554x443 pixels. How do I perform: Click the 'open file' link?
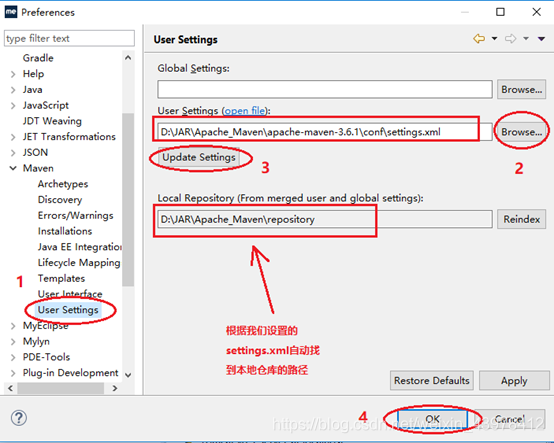pos(244,111)
